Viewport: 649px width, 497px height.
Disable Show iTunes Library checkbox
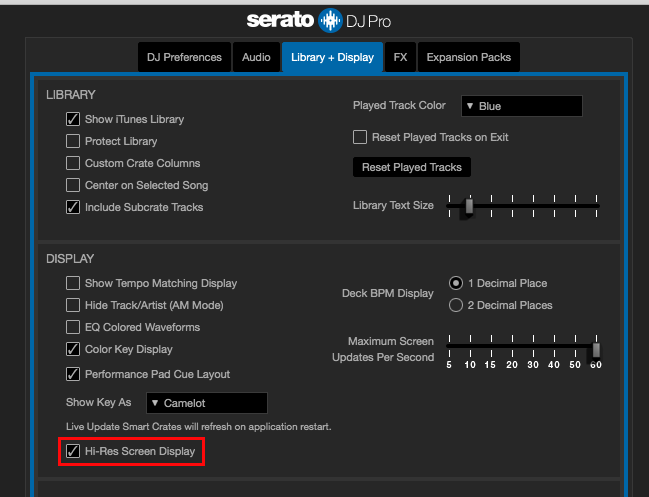pyautogui.click(x=73, y=119)
